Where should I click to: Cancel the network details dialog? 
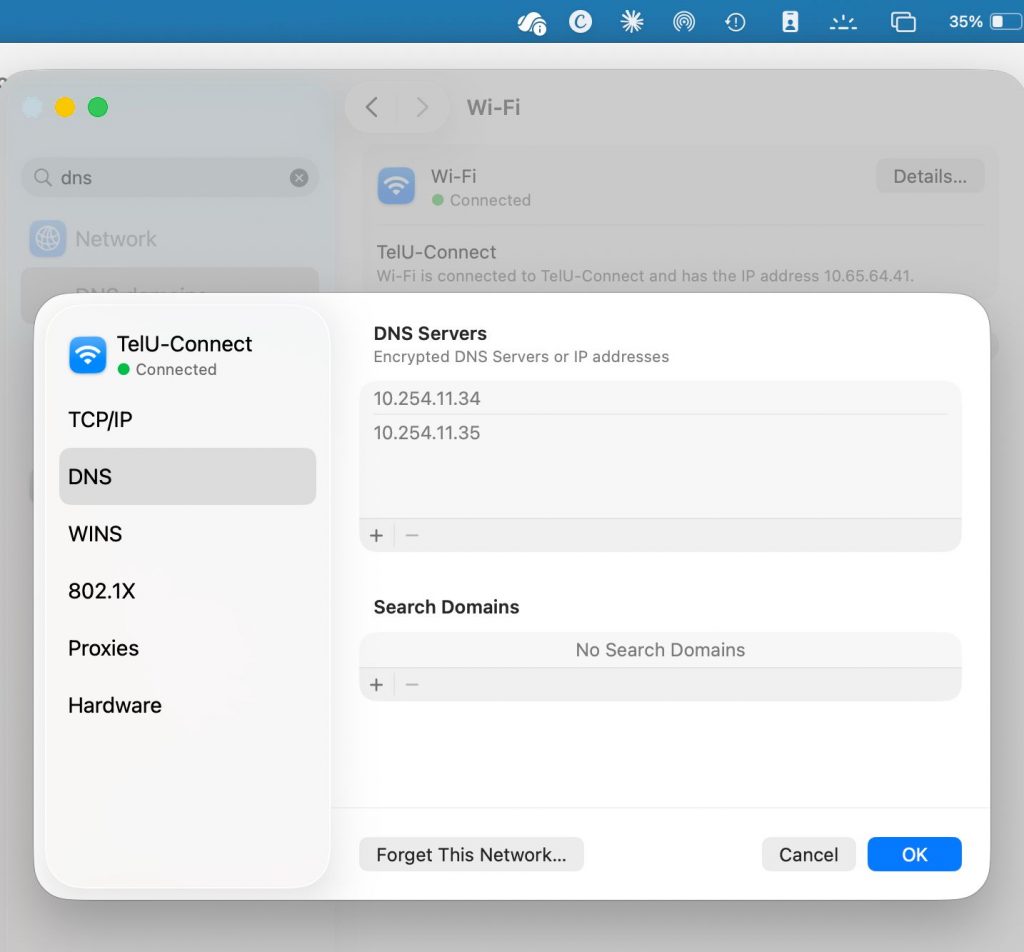(808, 854)
